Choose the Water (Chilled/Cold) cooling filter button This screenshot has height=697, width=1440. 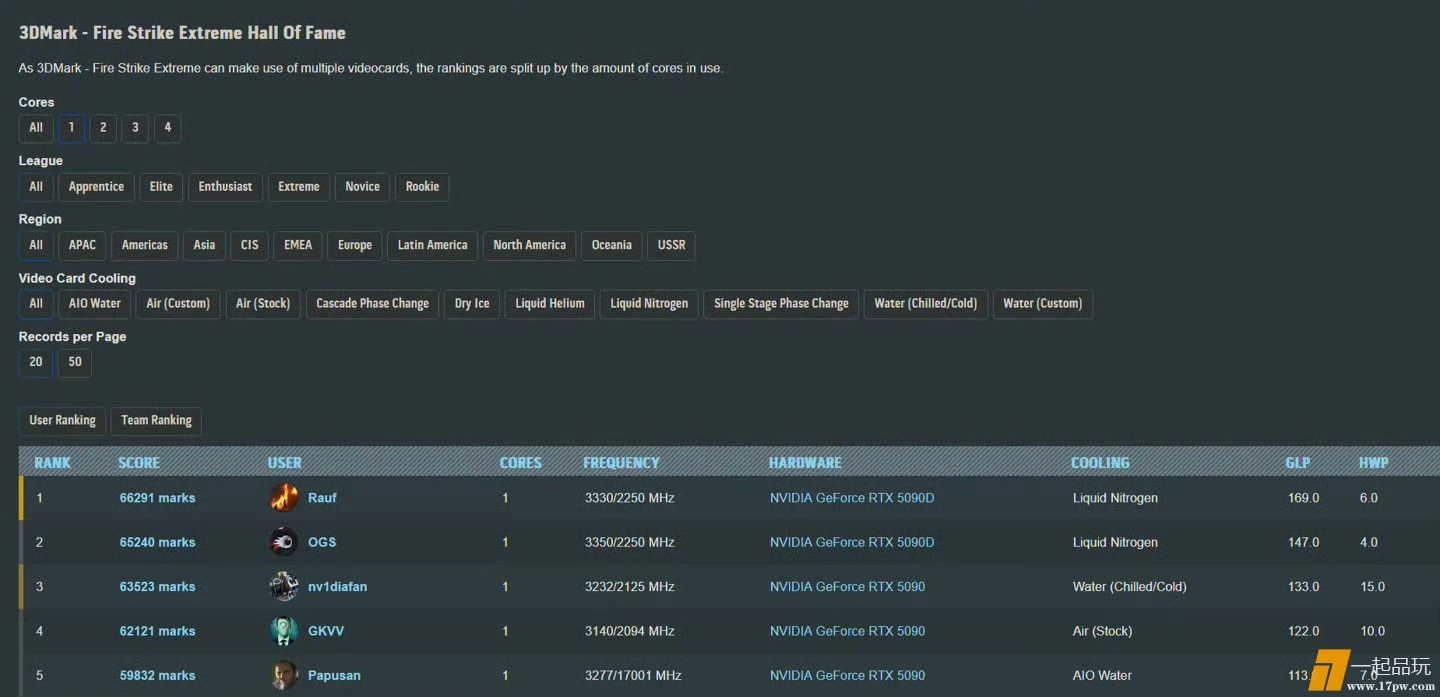[x=926, y=304]
